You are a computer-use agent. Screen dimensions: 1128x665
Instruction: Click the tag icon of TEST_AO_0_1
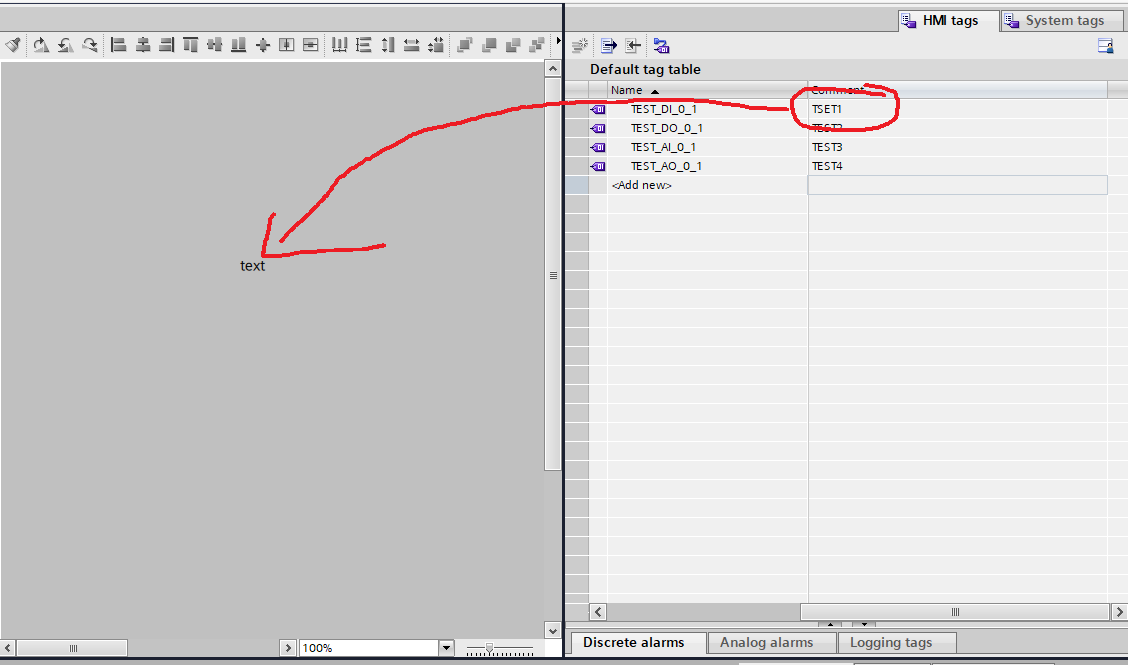click(598, 166)
